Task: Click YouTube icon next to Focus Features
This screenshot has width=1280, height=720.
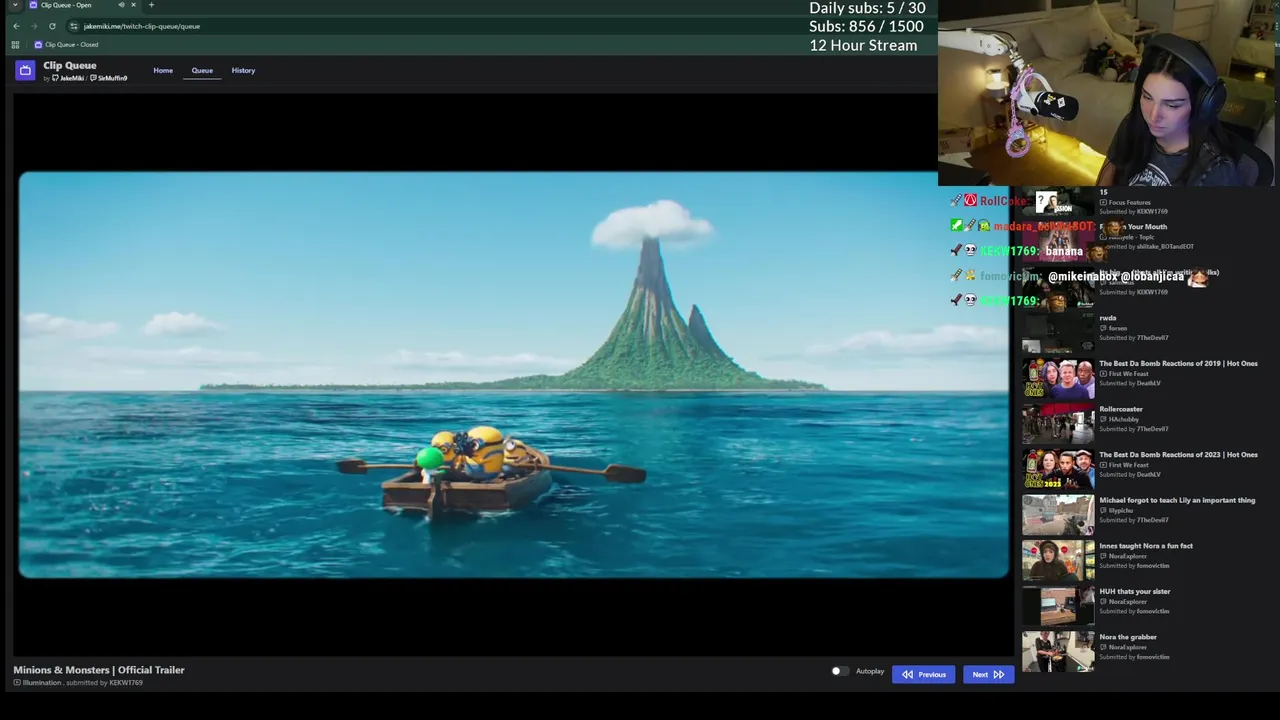Action: click(x=1103, y=202)
